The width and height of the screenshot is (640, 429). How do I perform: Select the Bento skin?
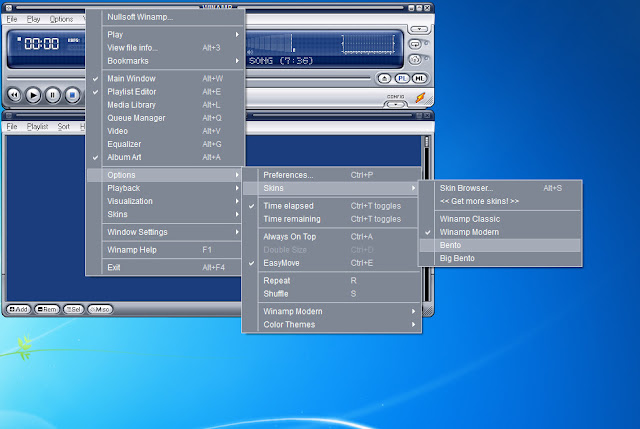pyautogui.click(x=500, y=245)
